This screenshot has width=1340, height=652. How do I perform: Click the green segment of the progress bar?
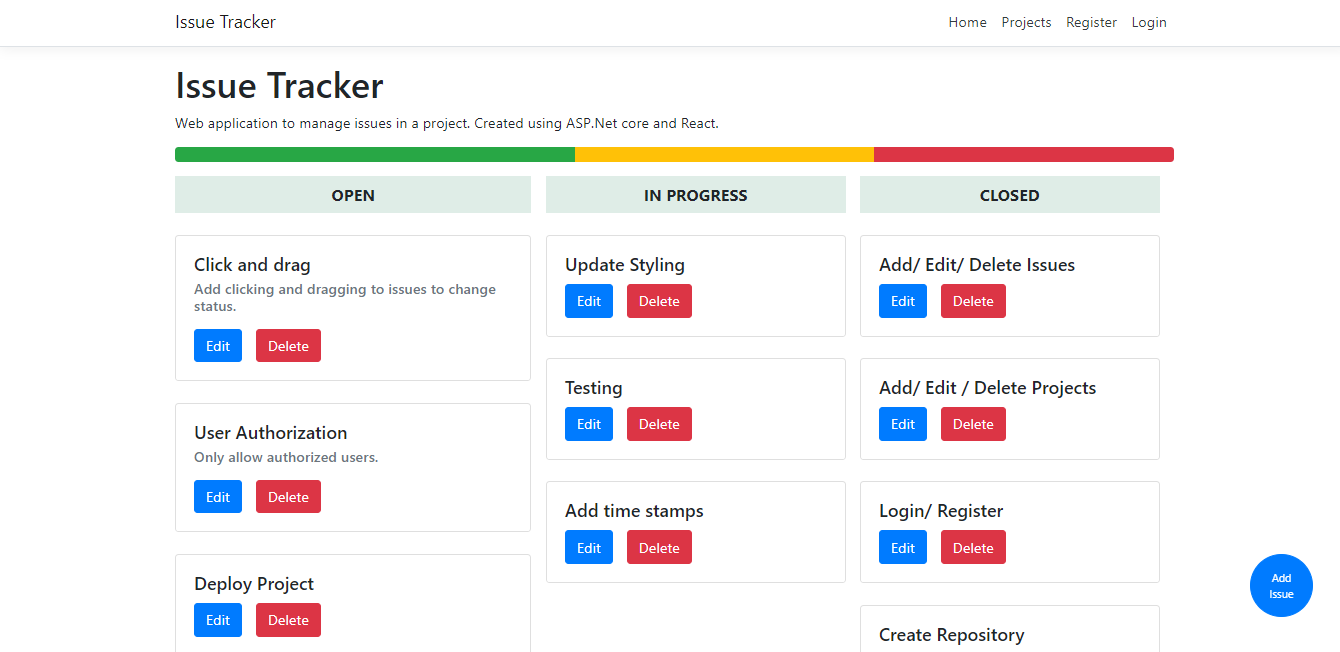[374, 154]
